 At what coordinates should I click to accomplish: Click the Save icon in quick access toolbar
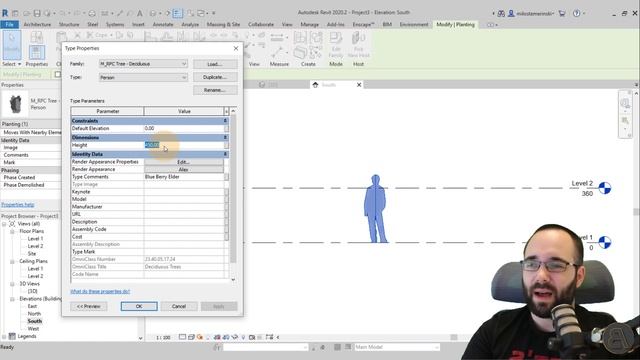(37, 13)
